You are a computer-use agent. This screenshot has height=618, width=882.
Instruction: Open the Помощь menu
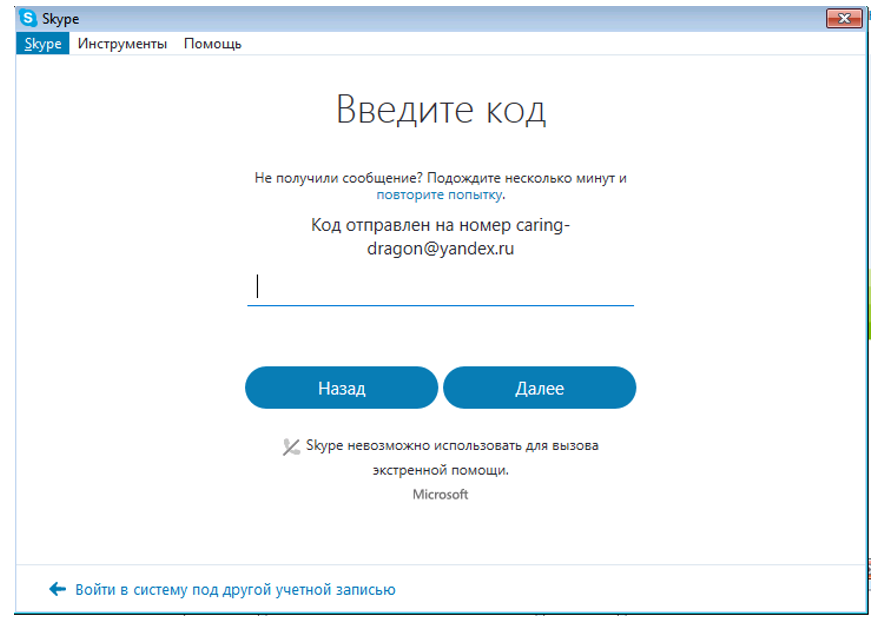[213, 44]
